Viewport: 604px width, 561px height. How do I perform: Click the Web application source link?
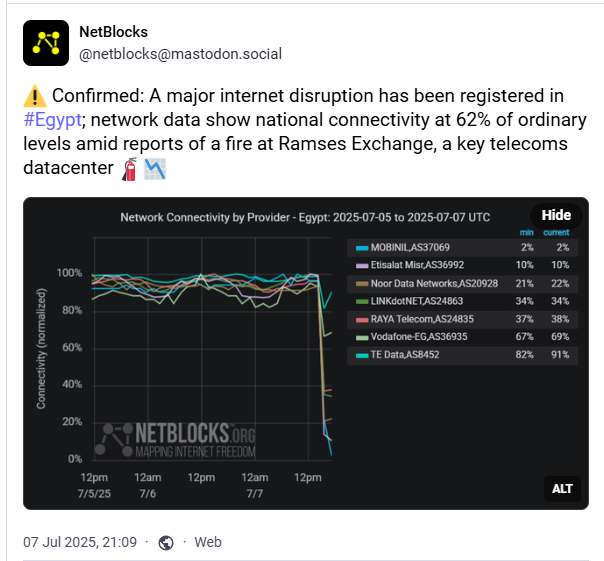(208, 542)
